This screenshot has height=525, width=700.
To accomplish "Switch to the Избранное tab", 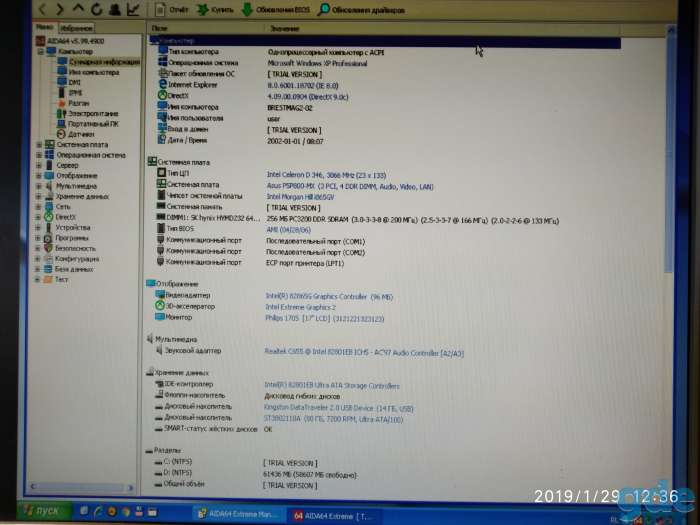I will tap(76, 28).
